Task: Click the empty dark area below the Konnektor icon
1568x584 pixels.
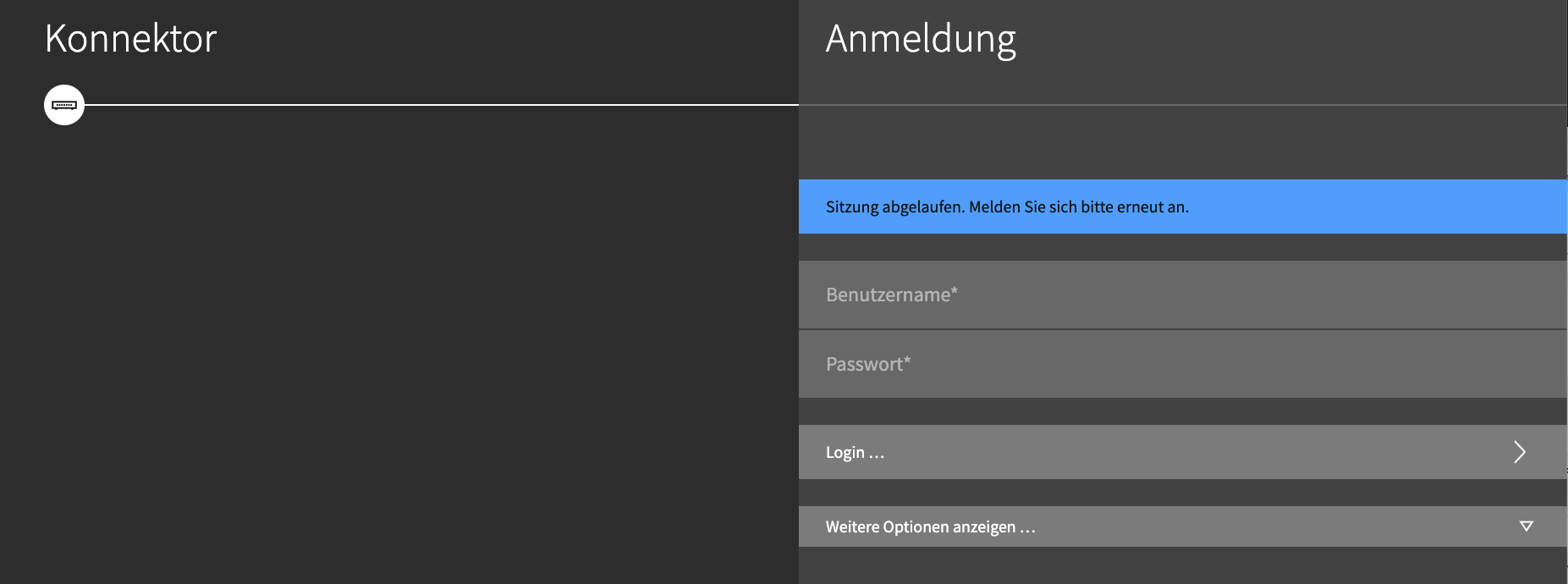Action: coord(399,355)
